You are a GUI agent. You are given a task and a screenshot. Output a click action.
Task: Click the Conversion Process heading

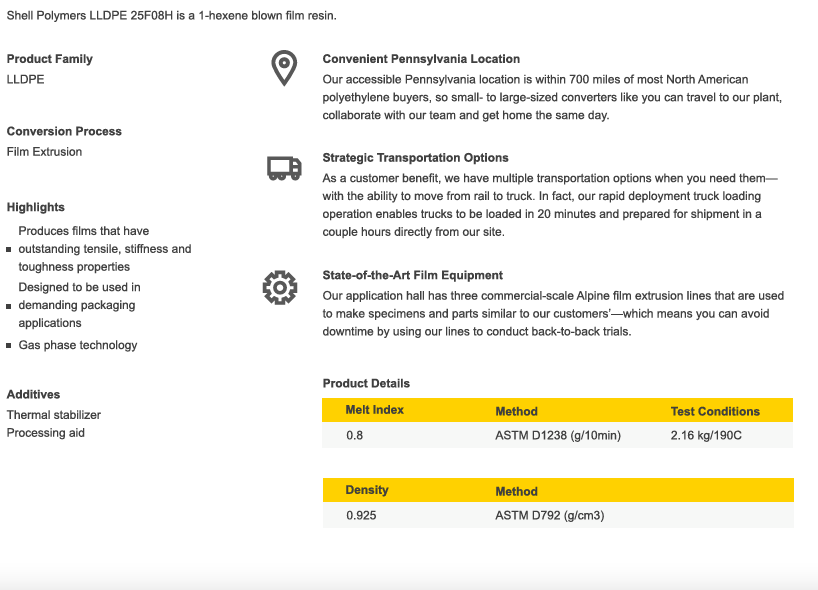[64, 131]
